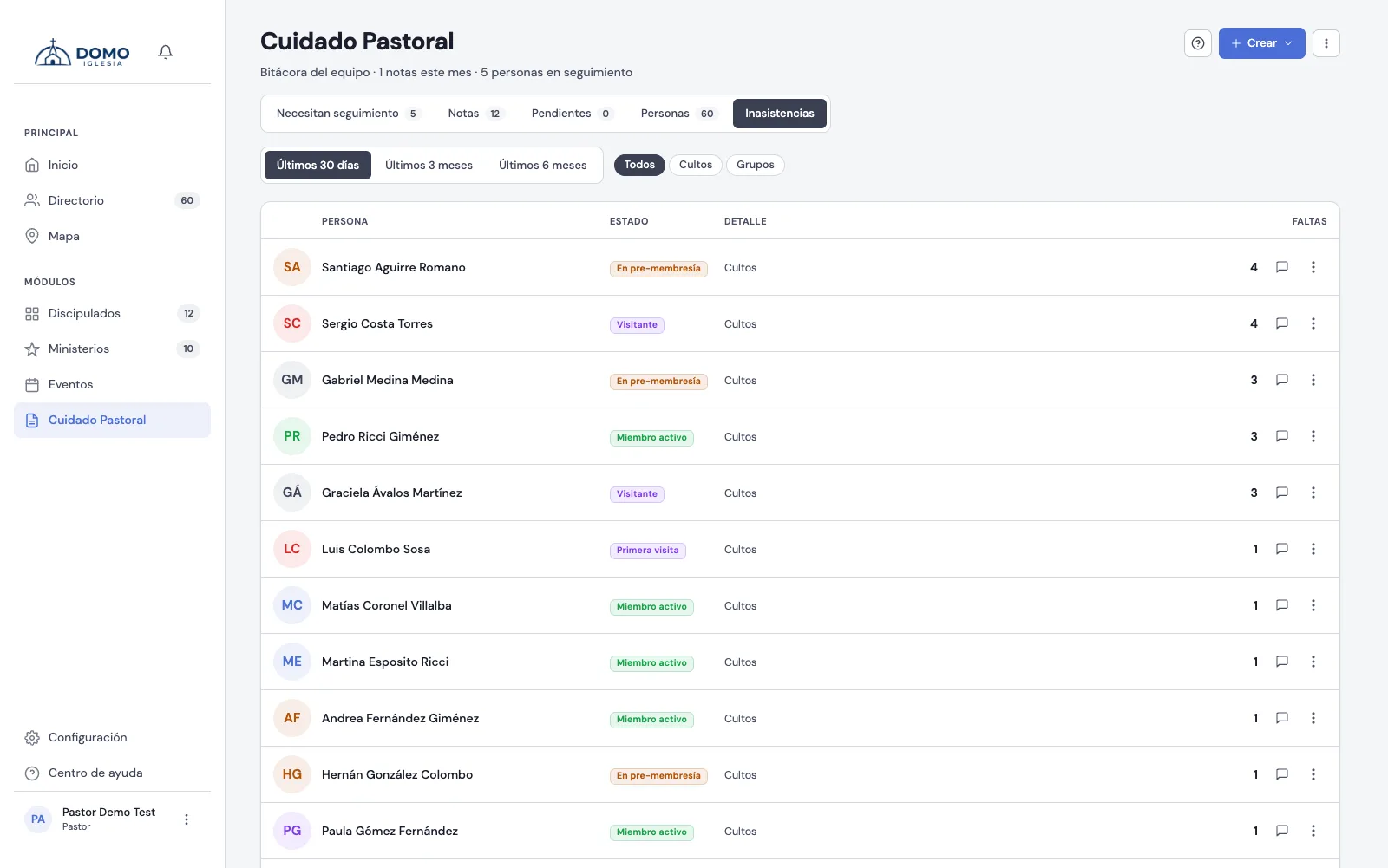Screen dimensions: 1388x868
Task: Open the page options kebab menu
Action: [x=1326, y=43]
